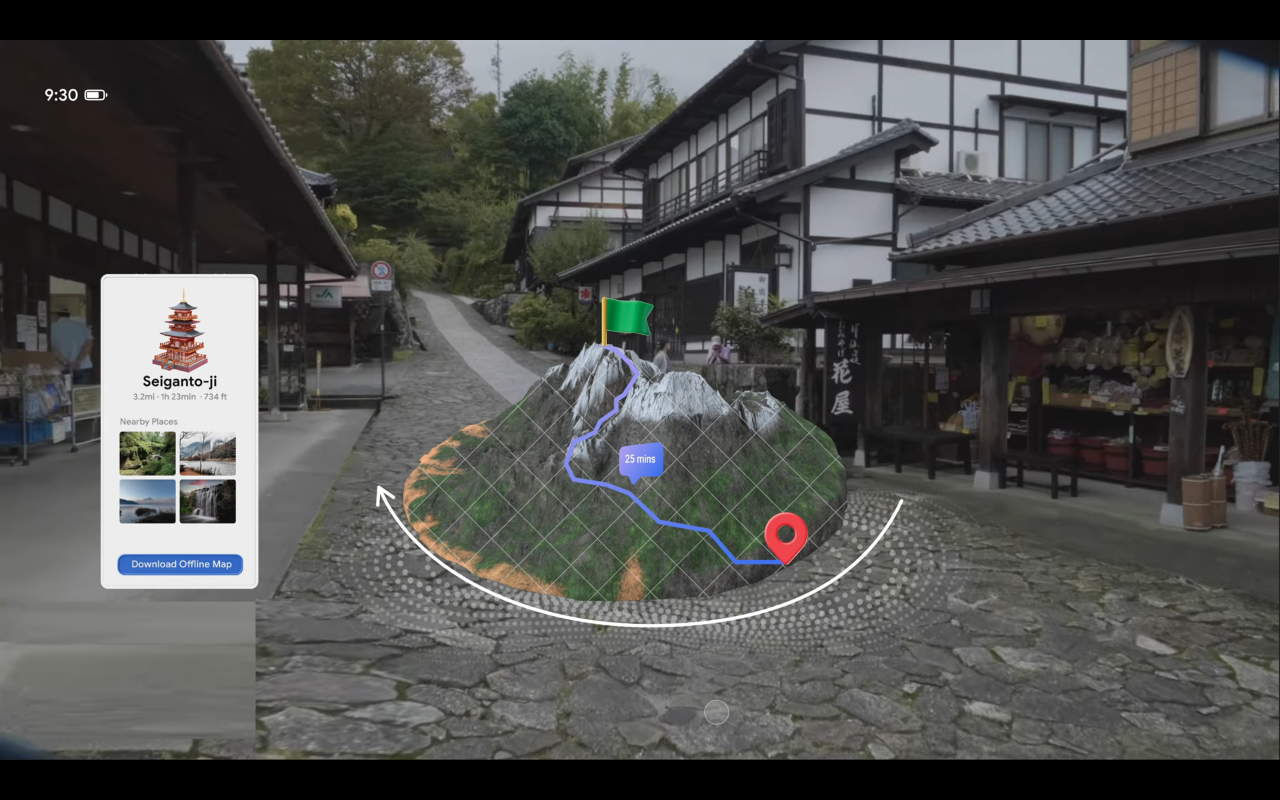
Task: Open the Seiganto-ji place title
Action: point(180,382)
